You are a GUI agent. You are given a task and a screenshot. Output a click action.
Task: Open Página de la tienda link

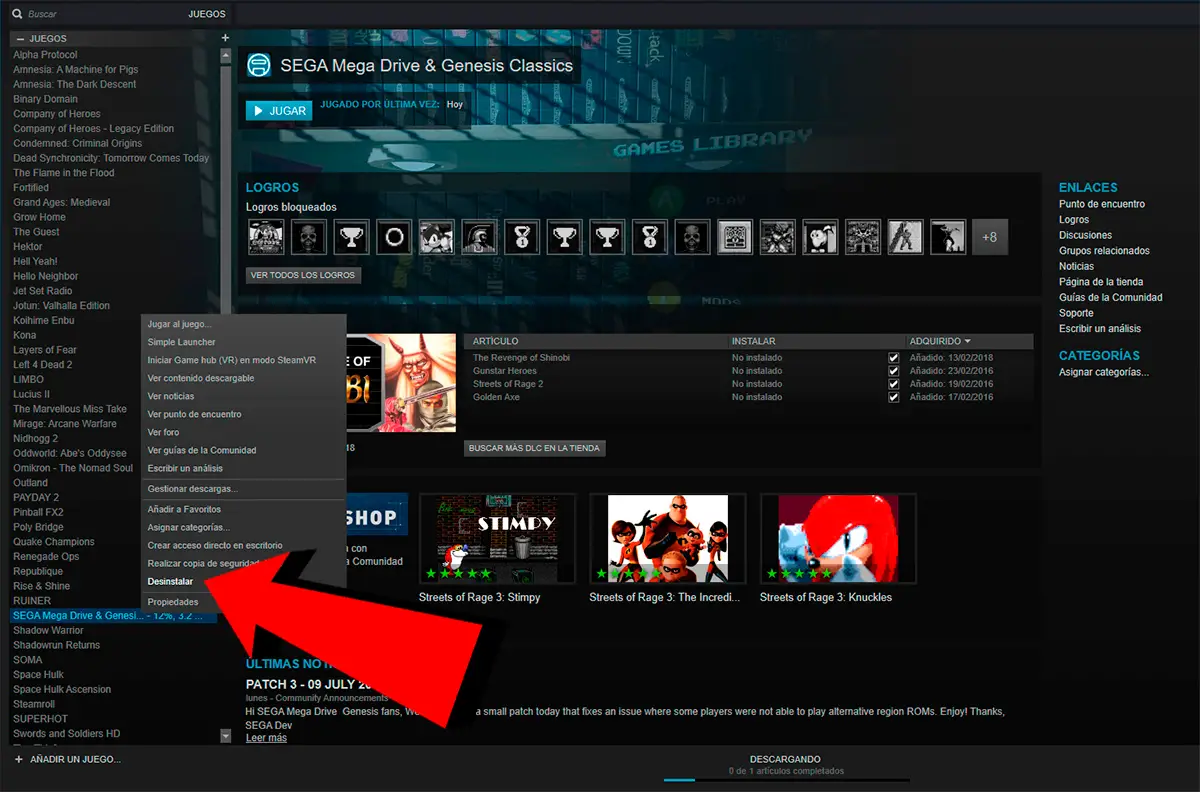point(1101,282)
